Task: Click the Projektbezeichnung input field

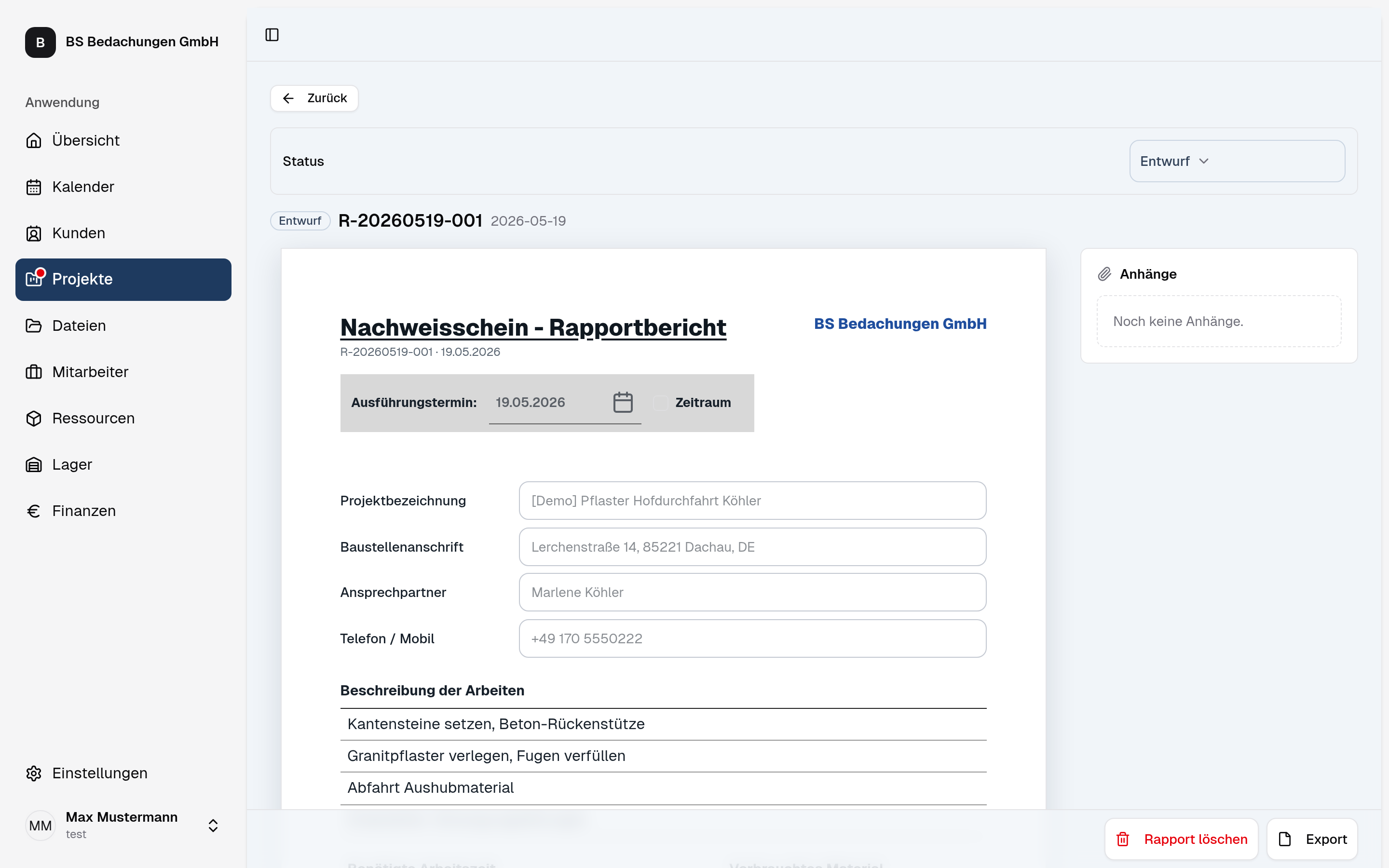Action: (752, 501)
